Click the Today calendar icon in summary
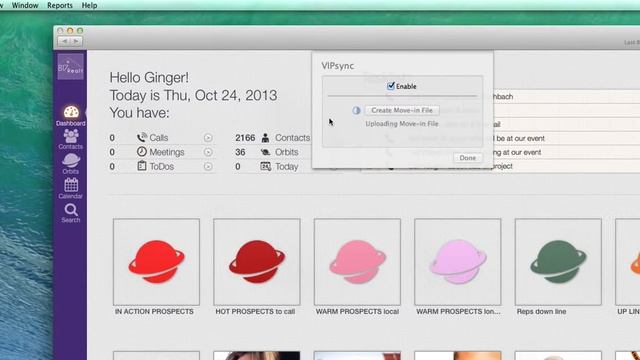640x360 pixels. 265,167
